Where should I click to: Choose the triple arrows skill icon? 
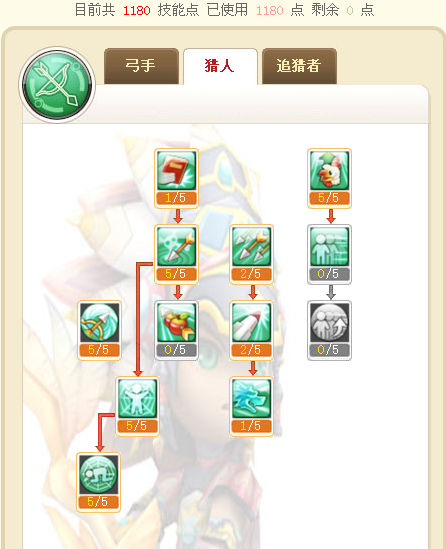[x=251, y=246]
